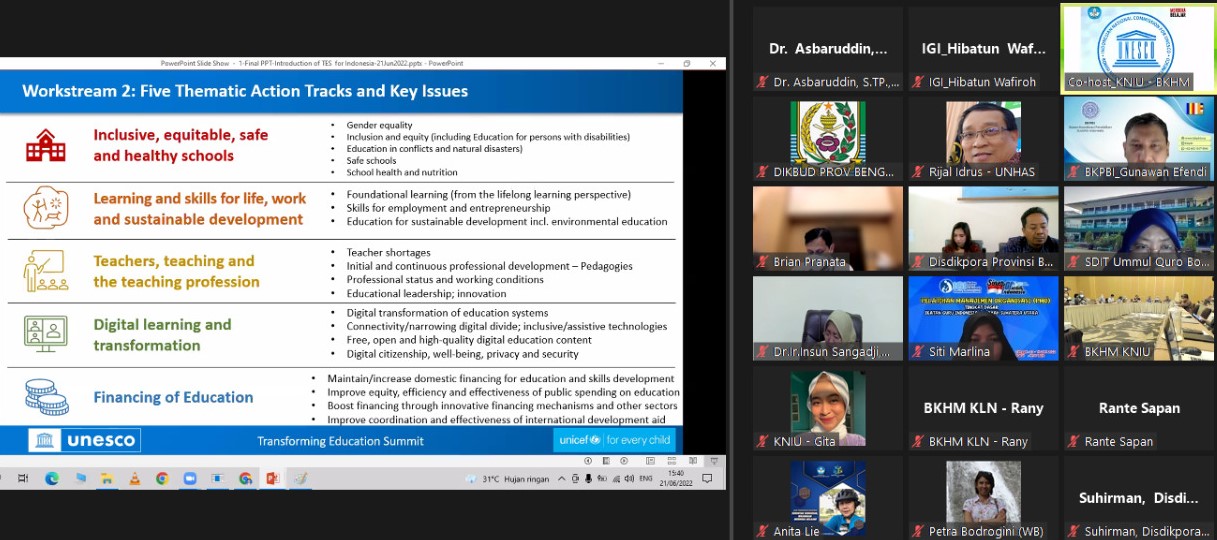
Task: Click the unicef for every child logo
Action: tap(614, 440)
